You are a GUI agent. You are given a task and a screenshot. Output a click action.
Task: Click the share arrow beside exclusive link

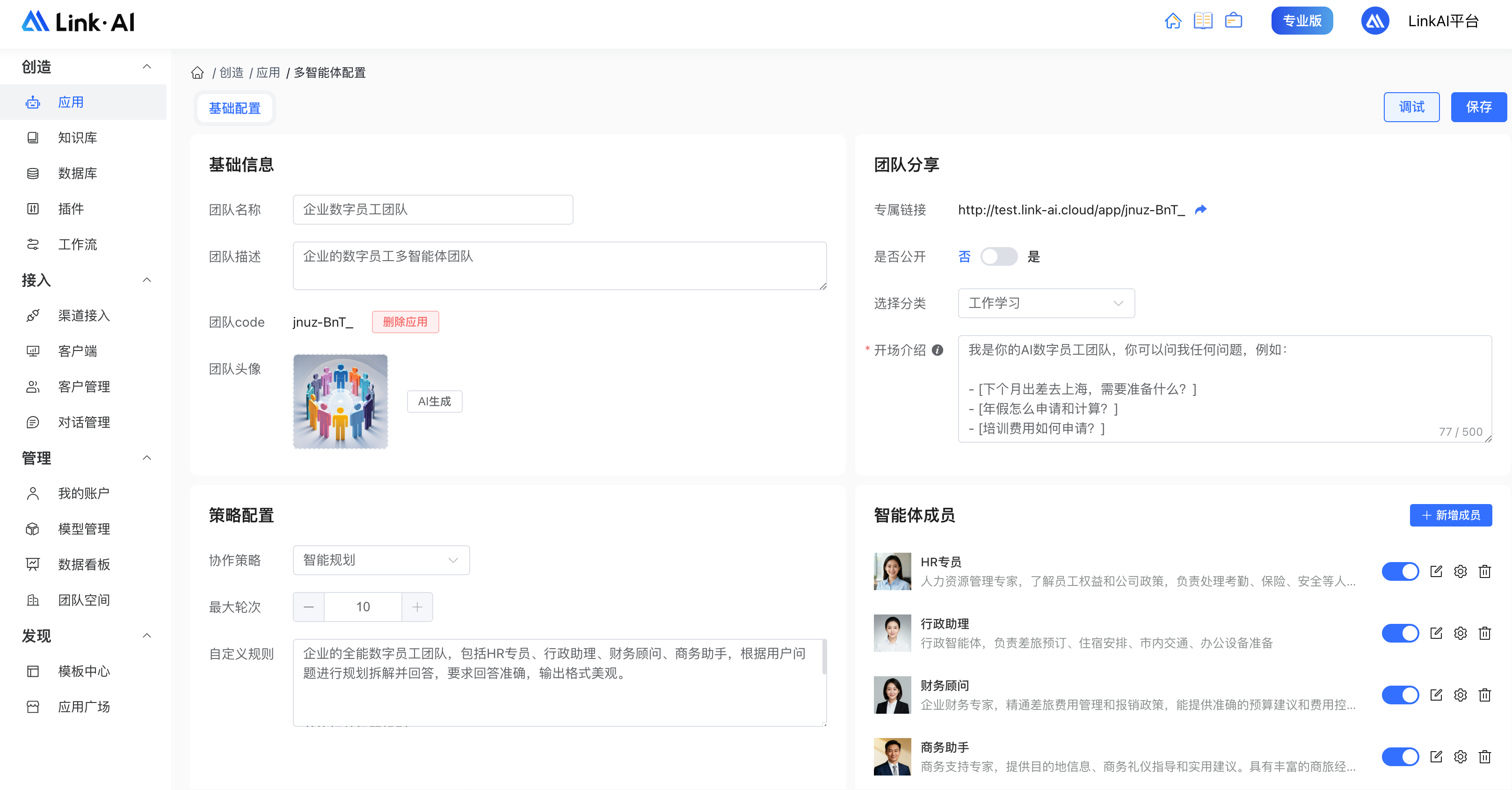1201,210
